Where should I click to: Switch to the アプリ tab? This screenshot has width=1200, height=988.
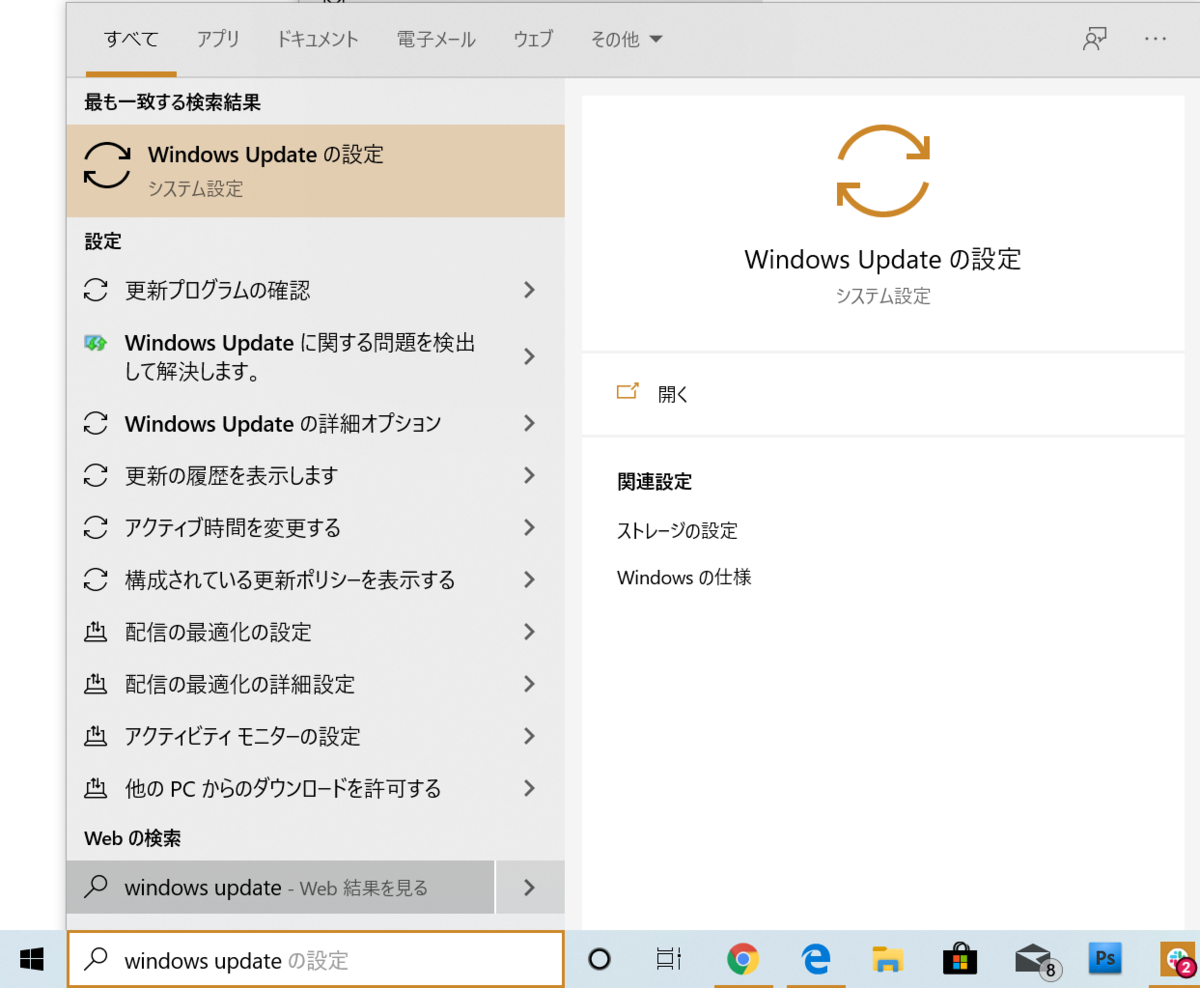tap(218, 39)
